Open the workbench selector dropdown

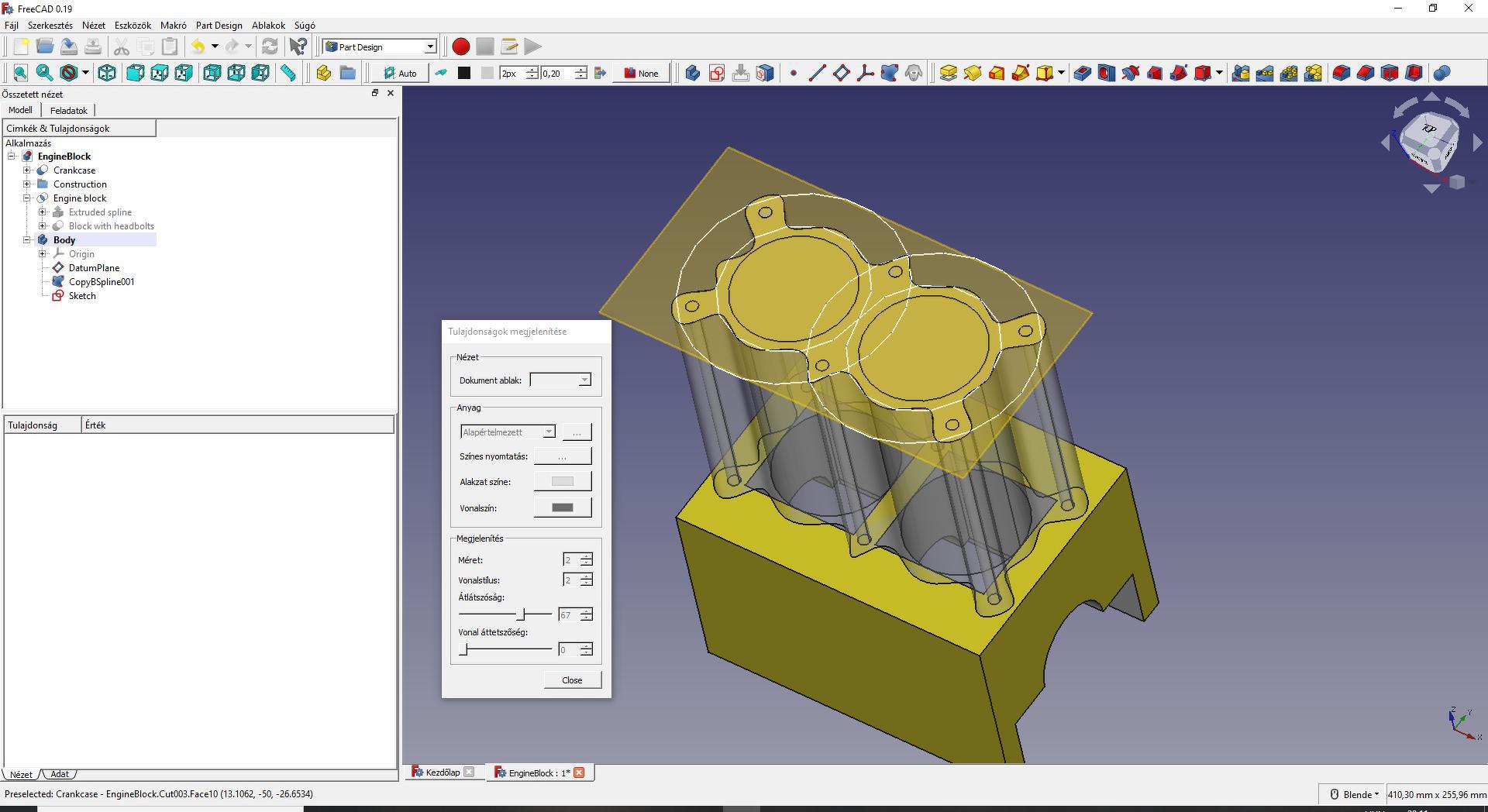tap(381, 46)
